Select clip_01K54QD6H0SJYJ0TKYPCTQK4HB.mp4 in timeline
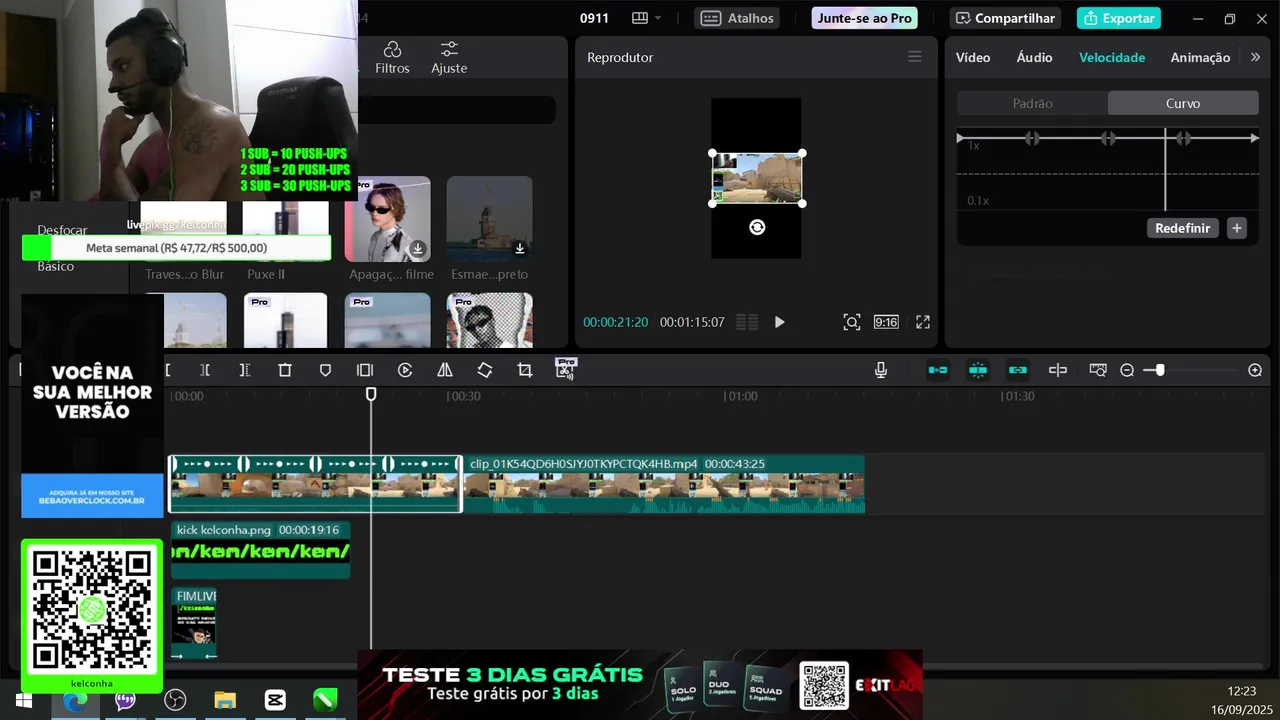1280x720 pixels. pos(664,484)
